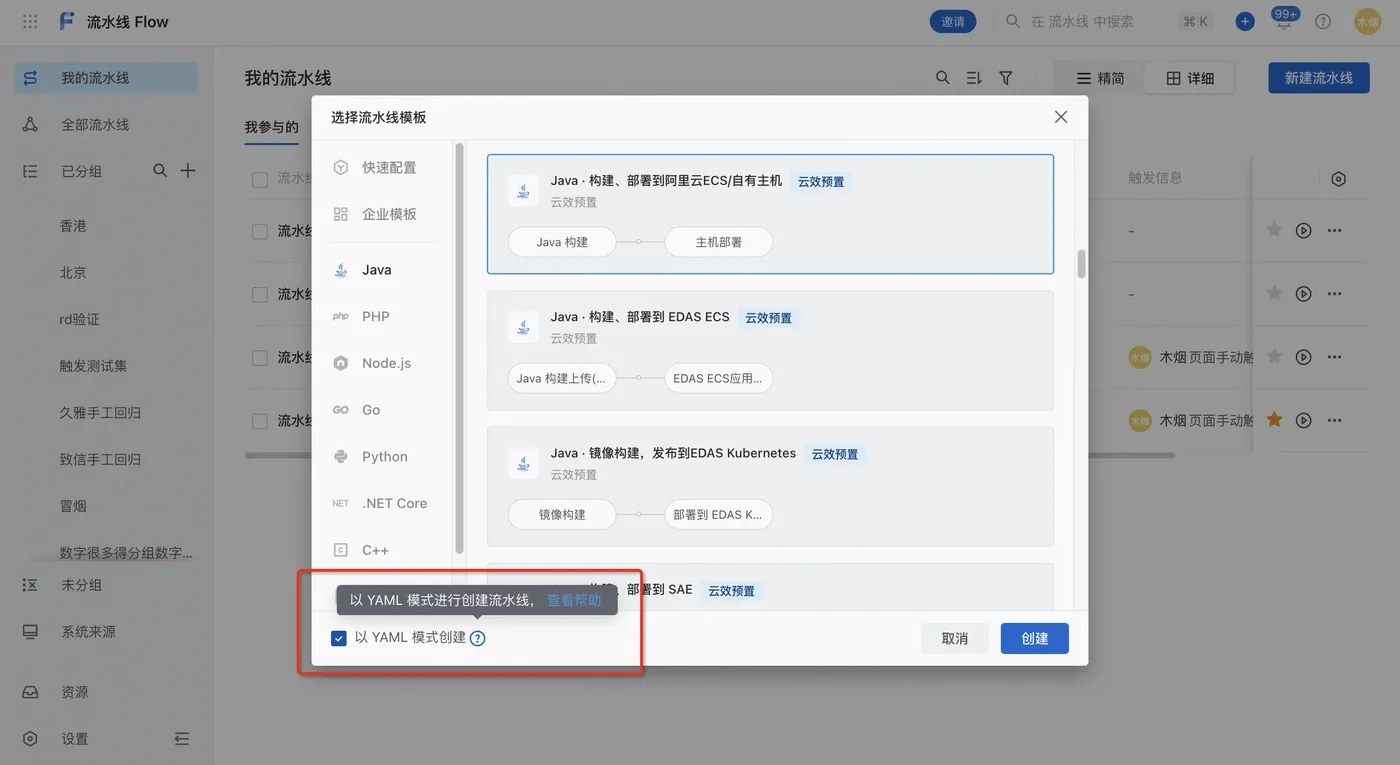Open more options for first pipeline row
The height and width of the screenshot is (765, 1400).
[x=1334, y=230]
